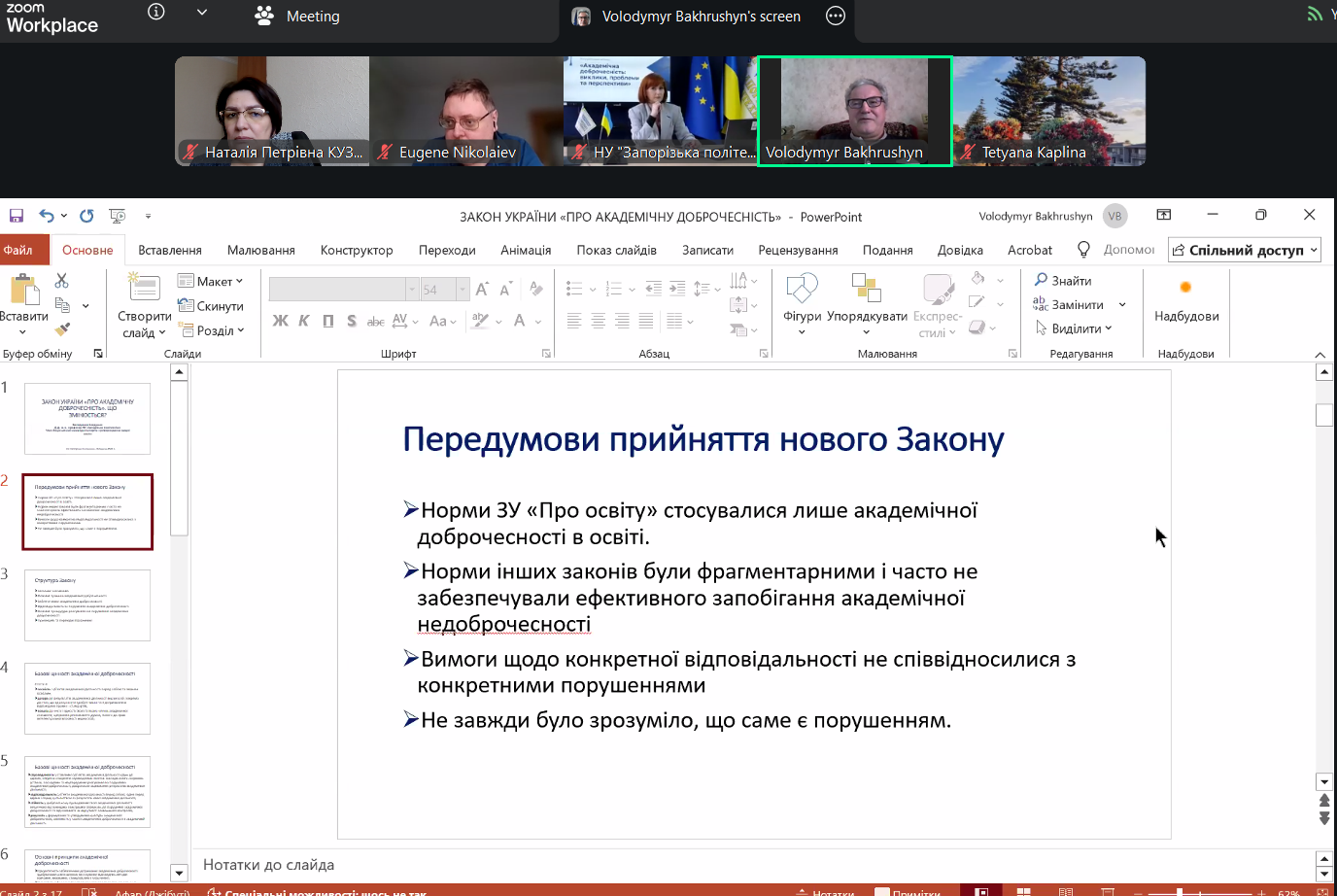Toggle bold Ж formatting

(x=280, y=321)
